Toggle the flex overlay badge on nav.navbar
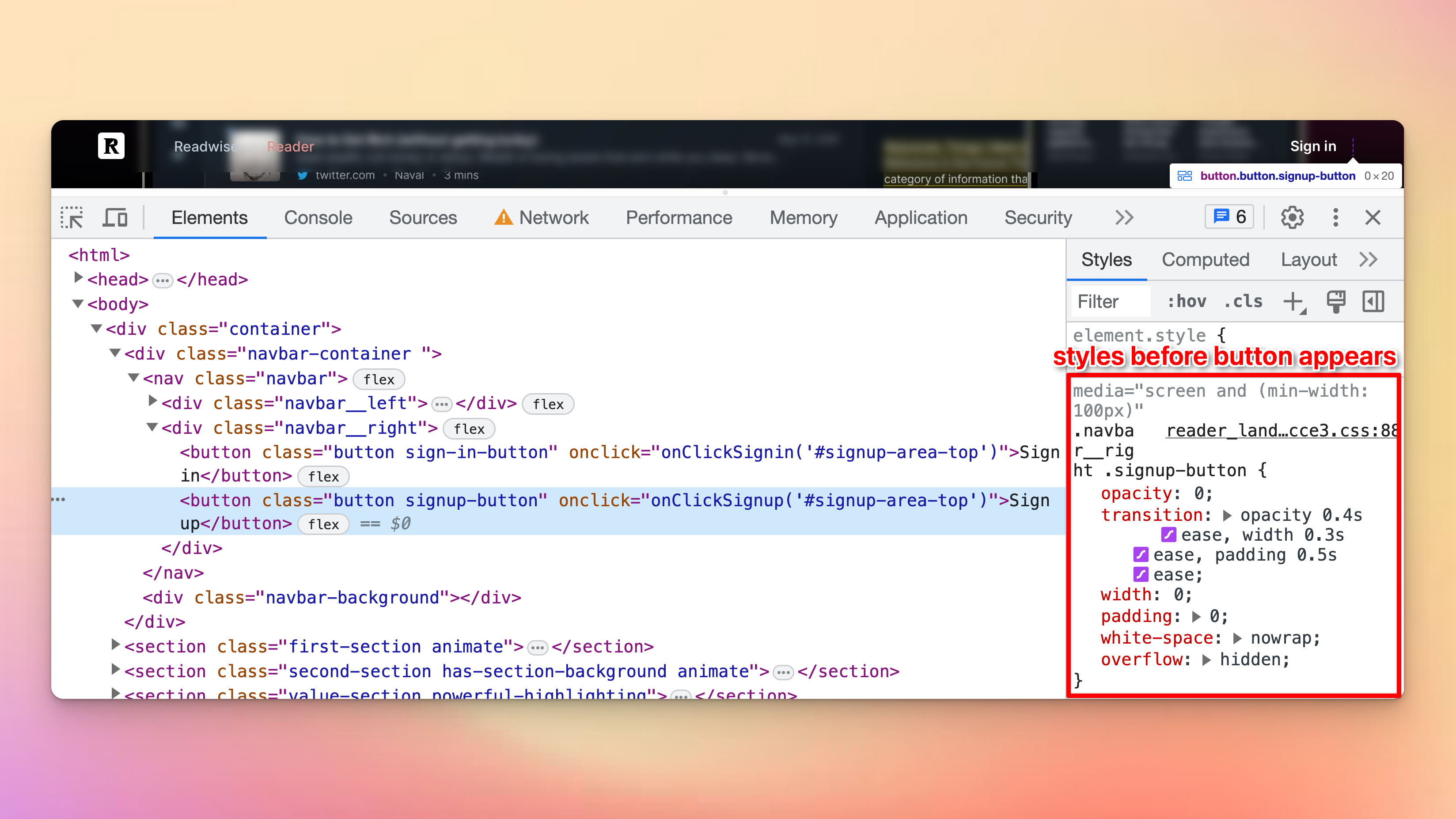 379,379
